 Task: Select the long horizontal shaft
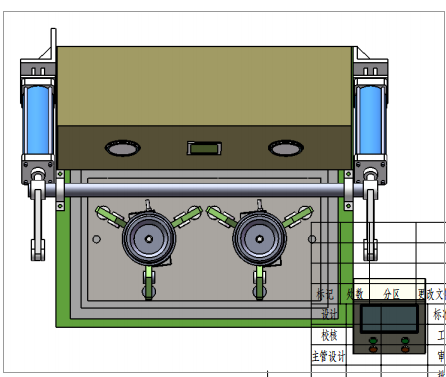(204, 190)
